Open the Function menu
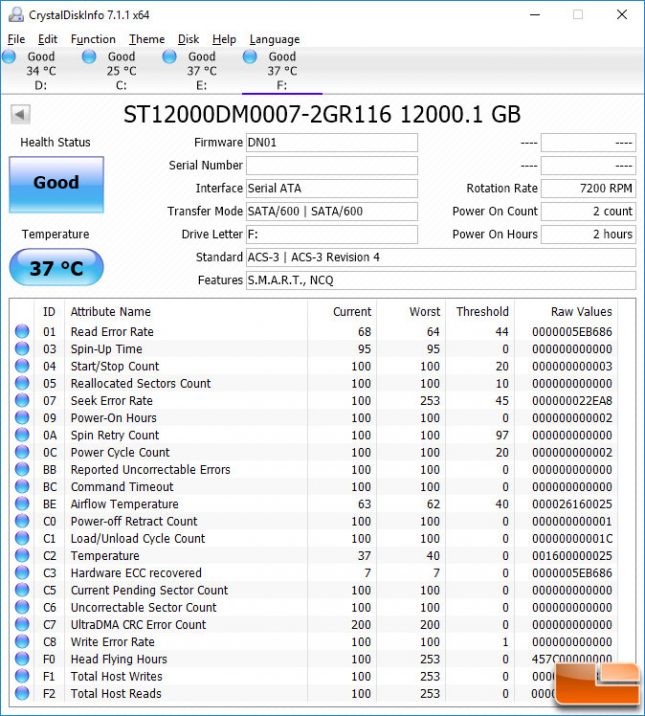Image resolution: width=645 pixels, height=716 pixels. click(93, 39)
